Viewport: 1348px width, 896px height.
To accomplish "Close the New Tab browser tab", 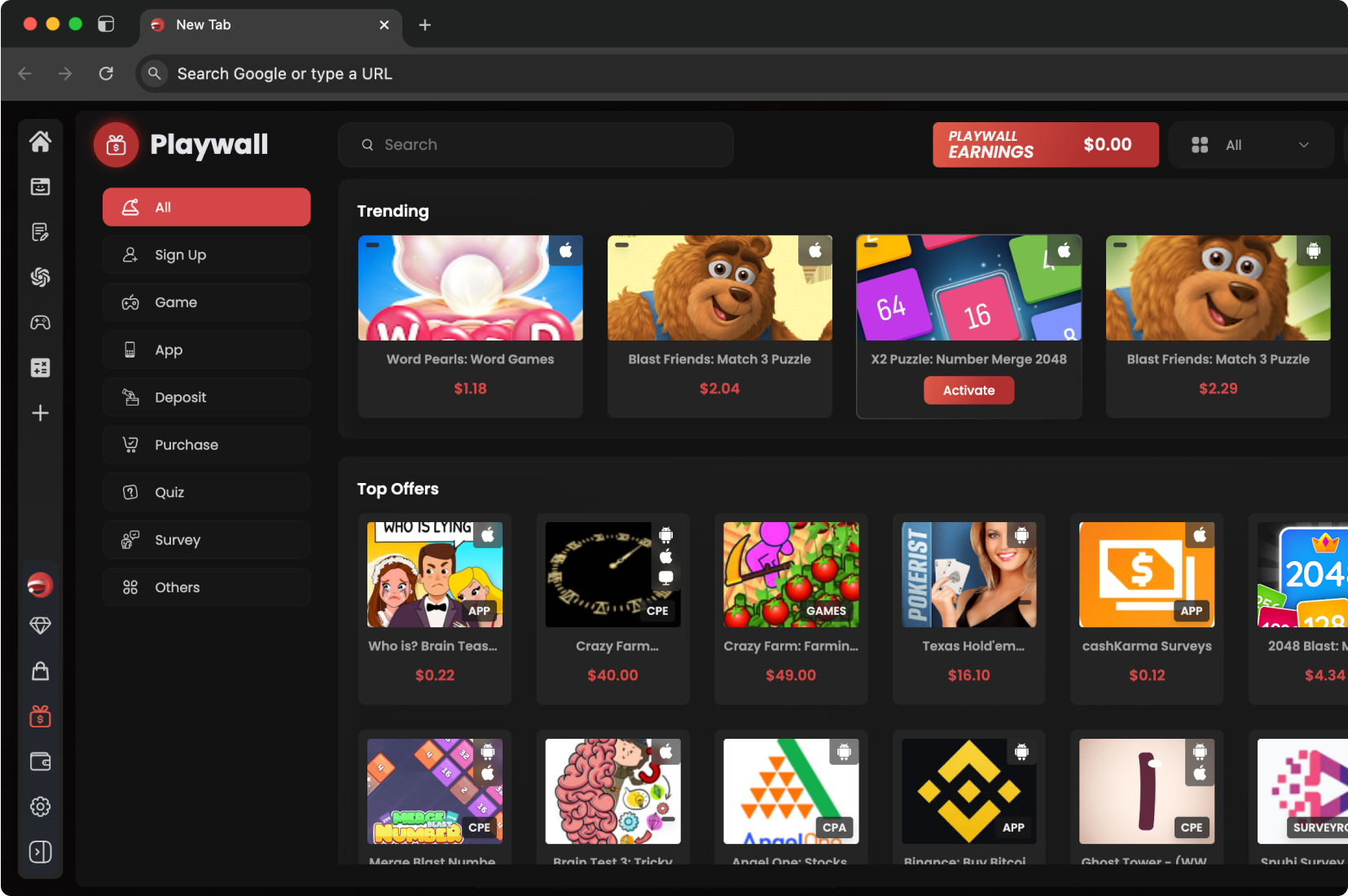I will point(384,25).
